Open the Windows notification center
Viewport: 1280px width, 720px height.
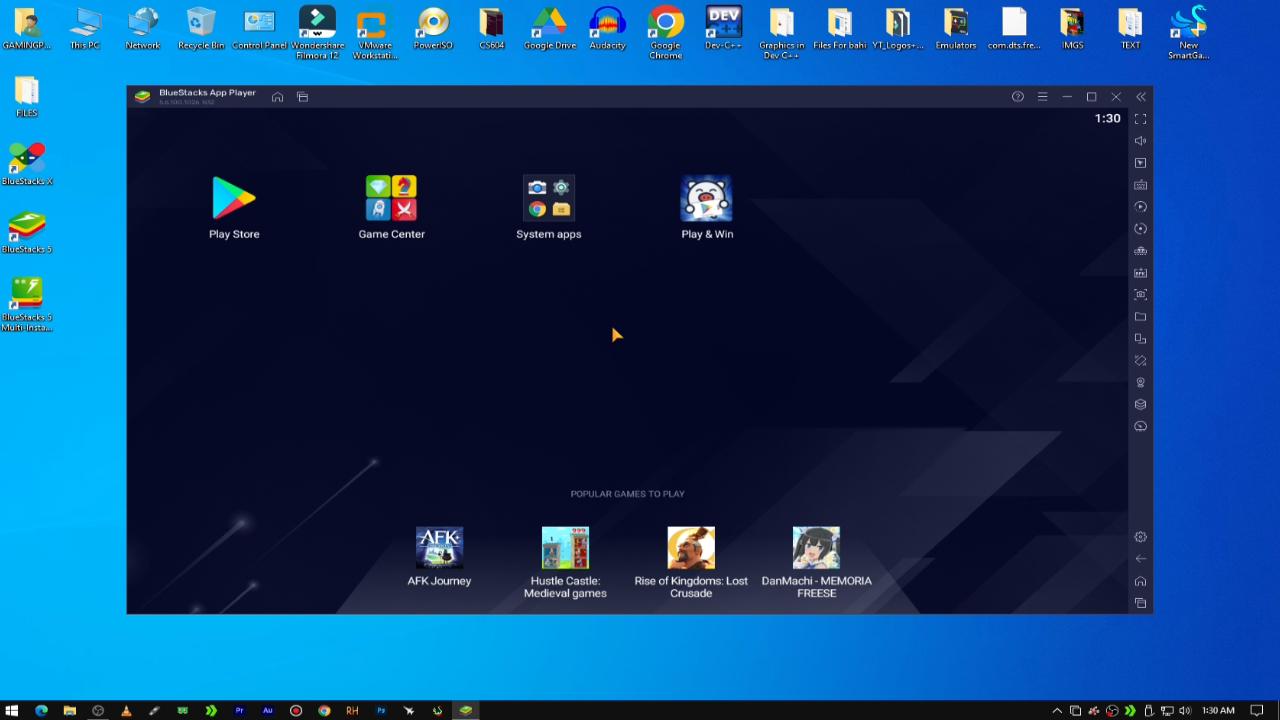pos(1257,711)
